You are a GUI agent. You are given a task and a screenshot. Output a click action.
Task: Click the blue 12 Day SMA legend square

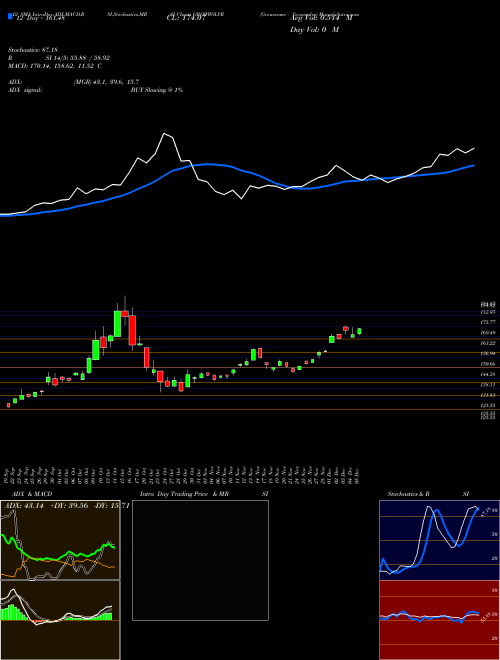(10, 16)
